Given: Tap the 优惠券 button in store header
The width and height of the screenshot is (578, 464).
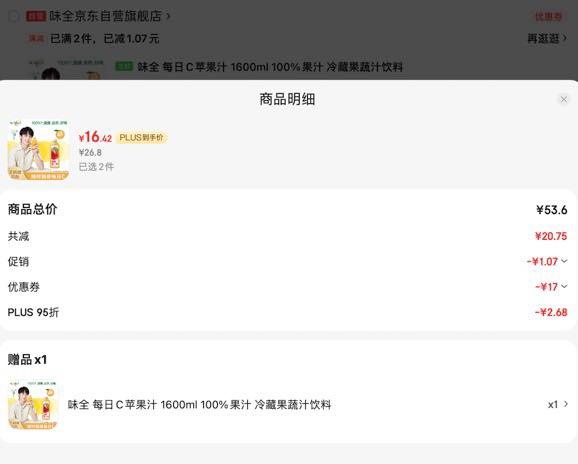Looking at the screenshot, I should 549,16.
